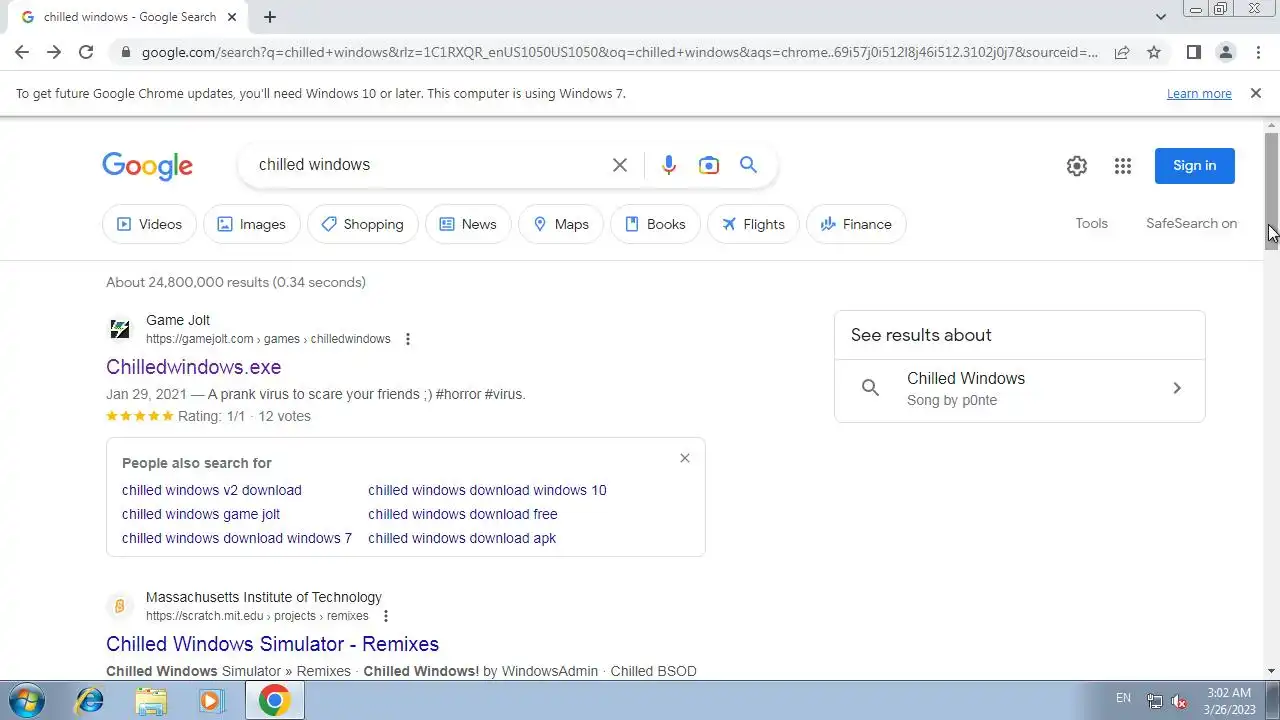This screenshot has width=1280, height=720.
Task: Switch to the Finance filter
Action: coord(856,224)
